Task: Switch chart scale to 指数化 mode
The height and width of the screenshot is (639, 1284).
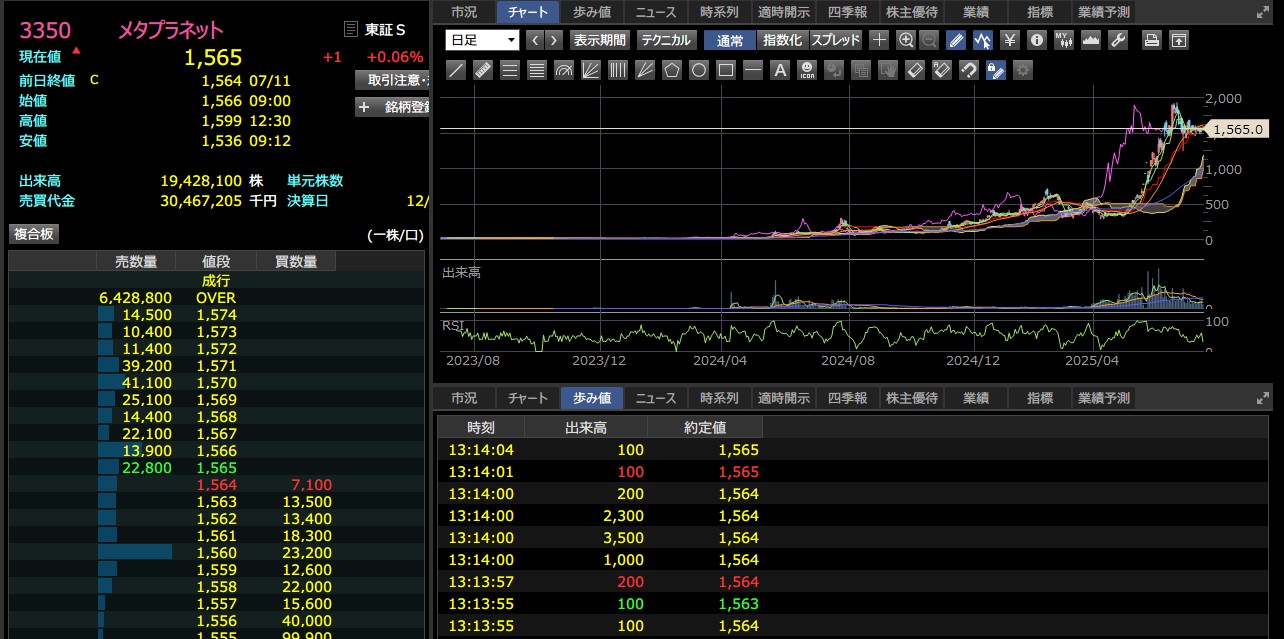Action: pos(782,40)
